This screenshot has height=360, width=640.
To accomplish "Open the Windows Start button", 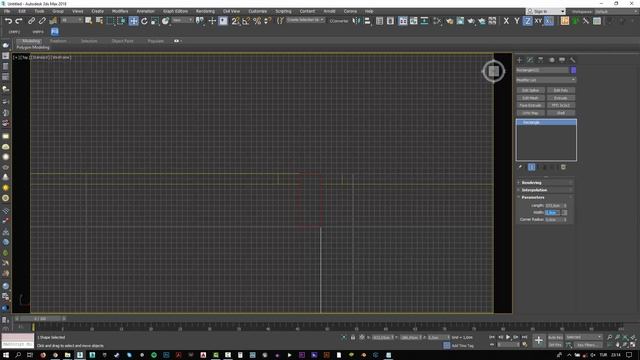I will tap(6, 355).
